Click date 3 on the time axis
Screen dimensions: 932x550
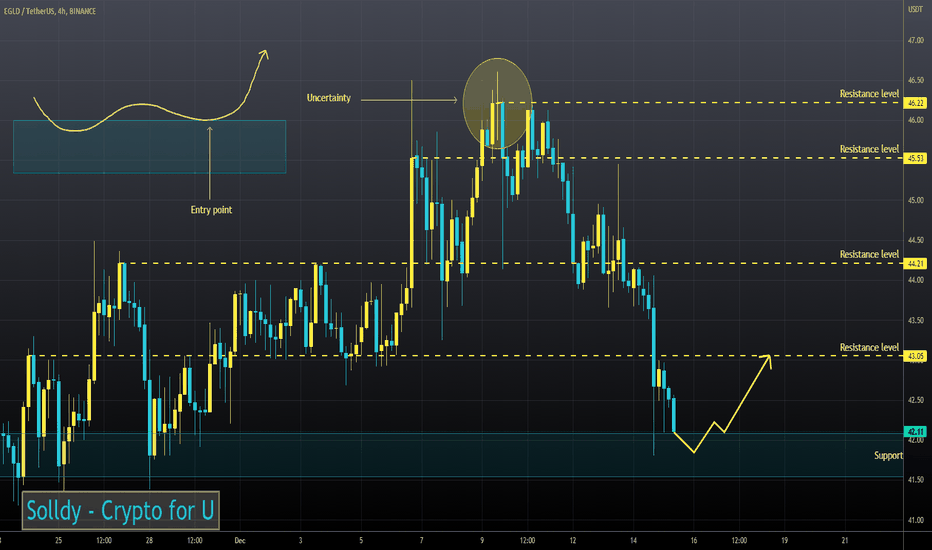click(x=300, y=540)
